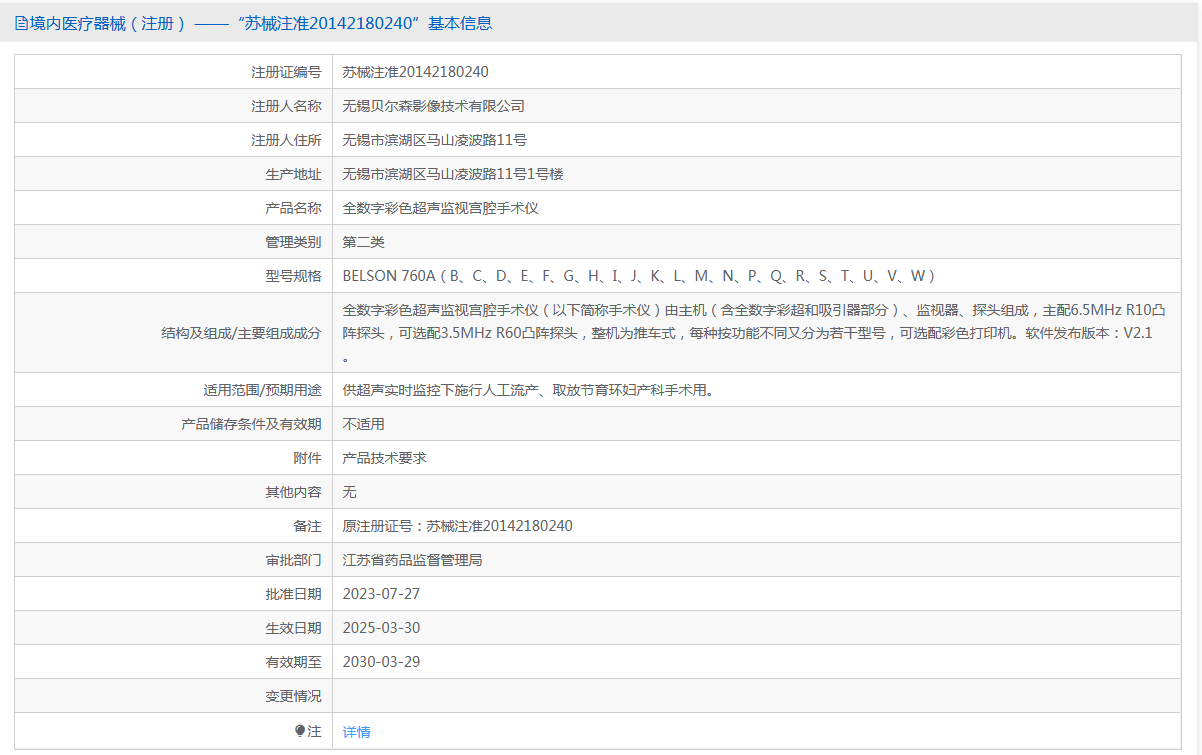Click effective date 2025-03-30

(x=381, y=628)
